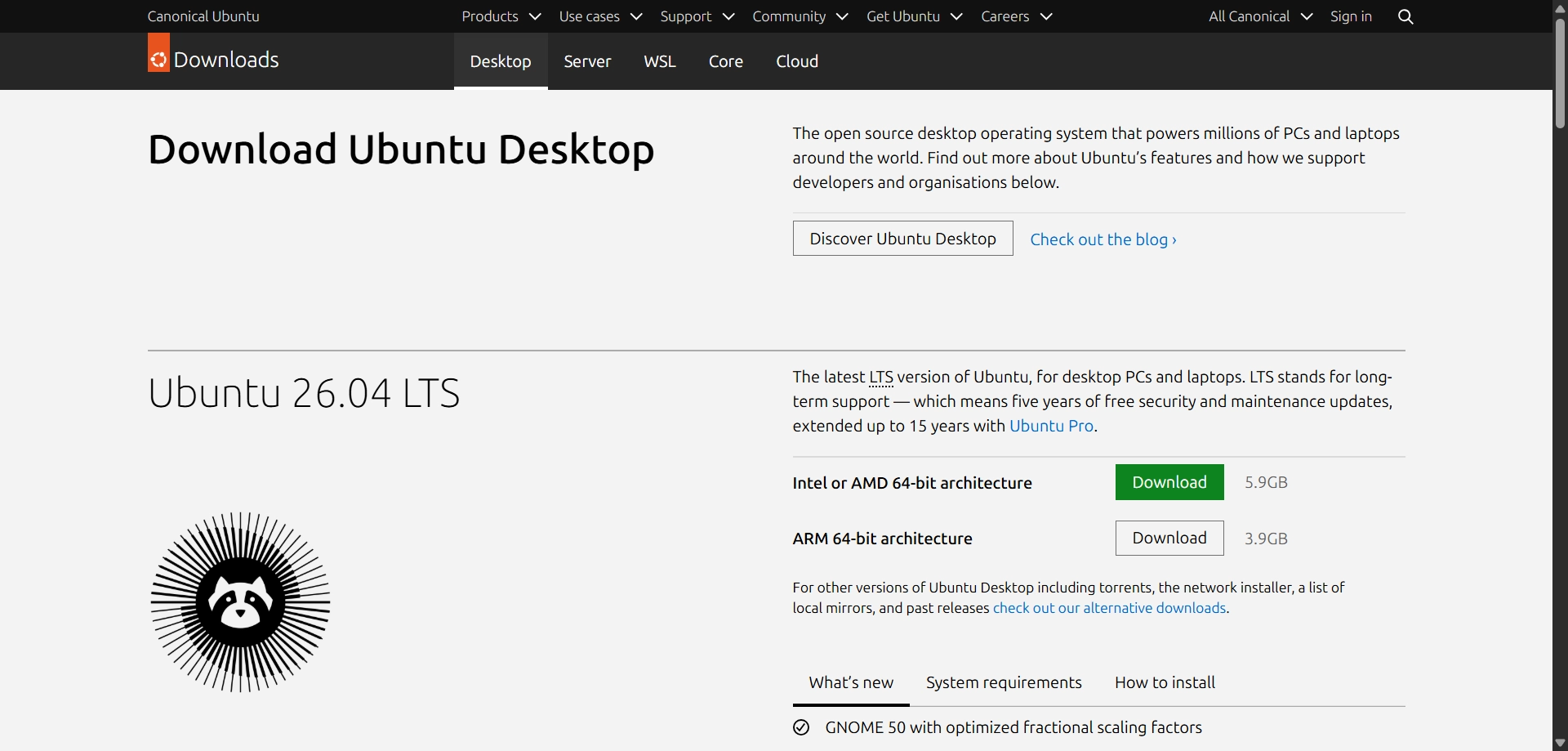Download the ARM 64-bit image

(x=1169, y=538)
